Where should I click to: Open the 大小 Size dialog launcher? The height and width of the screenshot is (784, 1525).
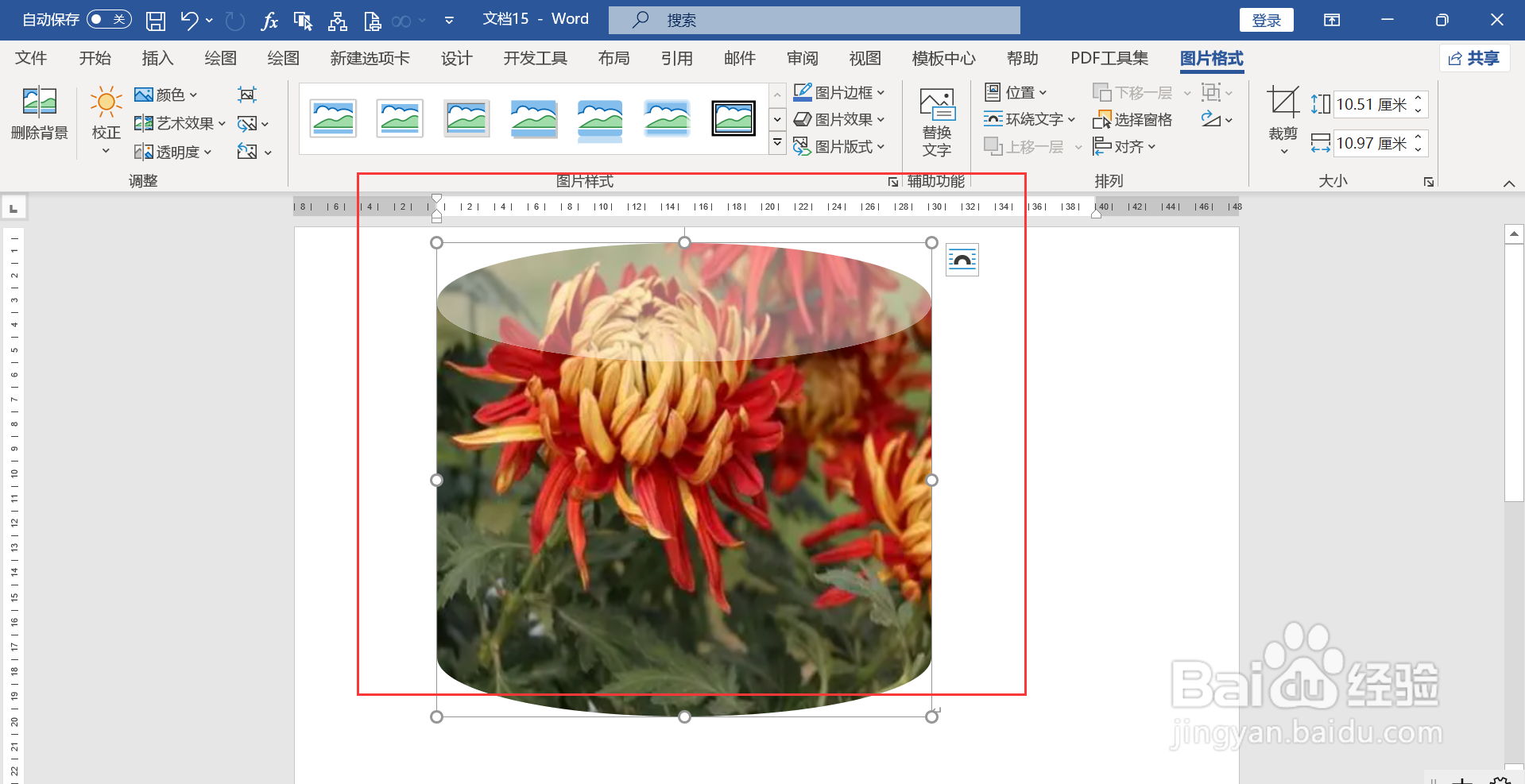(1429, 182)
